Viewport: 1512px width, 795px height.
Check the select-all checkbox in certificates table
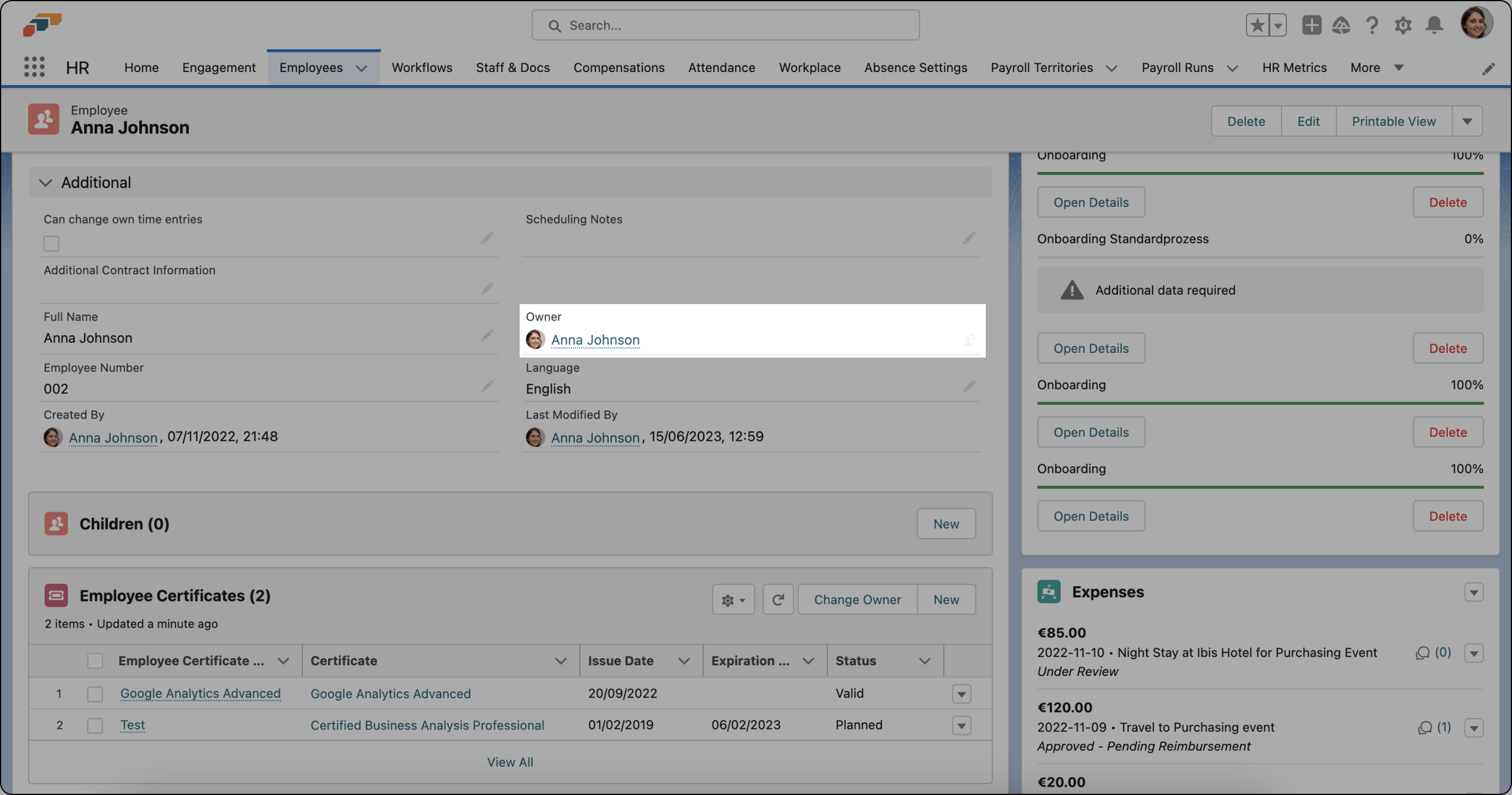[x=95, y=661]
